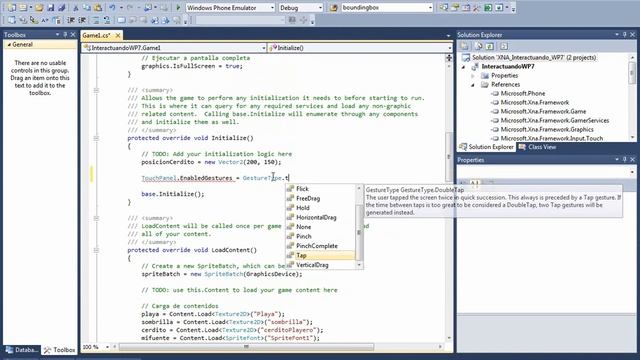Click the New Project toolbar icon

tap(12, 7)
